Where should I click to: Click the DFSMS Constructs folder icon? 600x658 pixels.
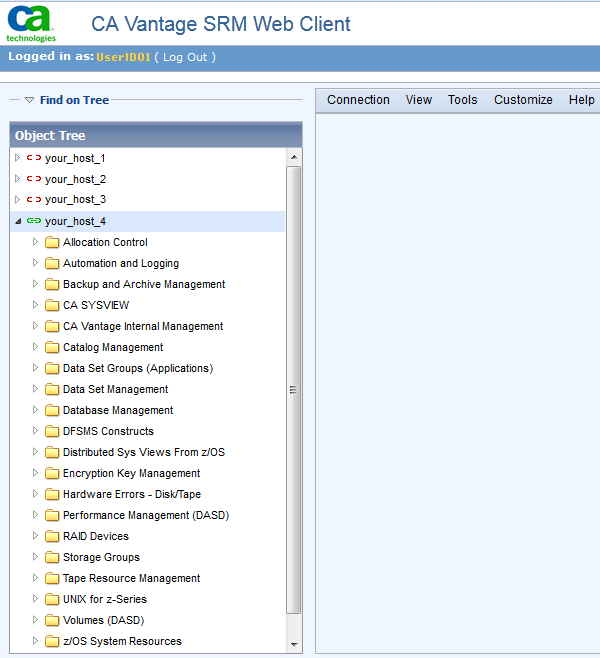[x=52, y=431]
